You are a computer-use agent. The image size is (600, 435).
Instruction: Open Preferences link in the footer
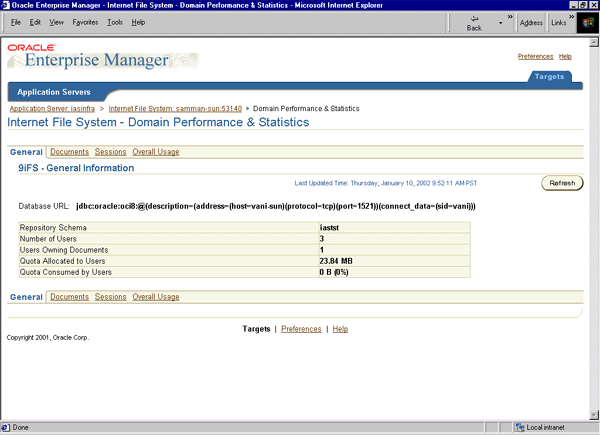tap(301, 329)
